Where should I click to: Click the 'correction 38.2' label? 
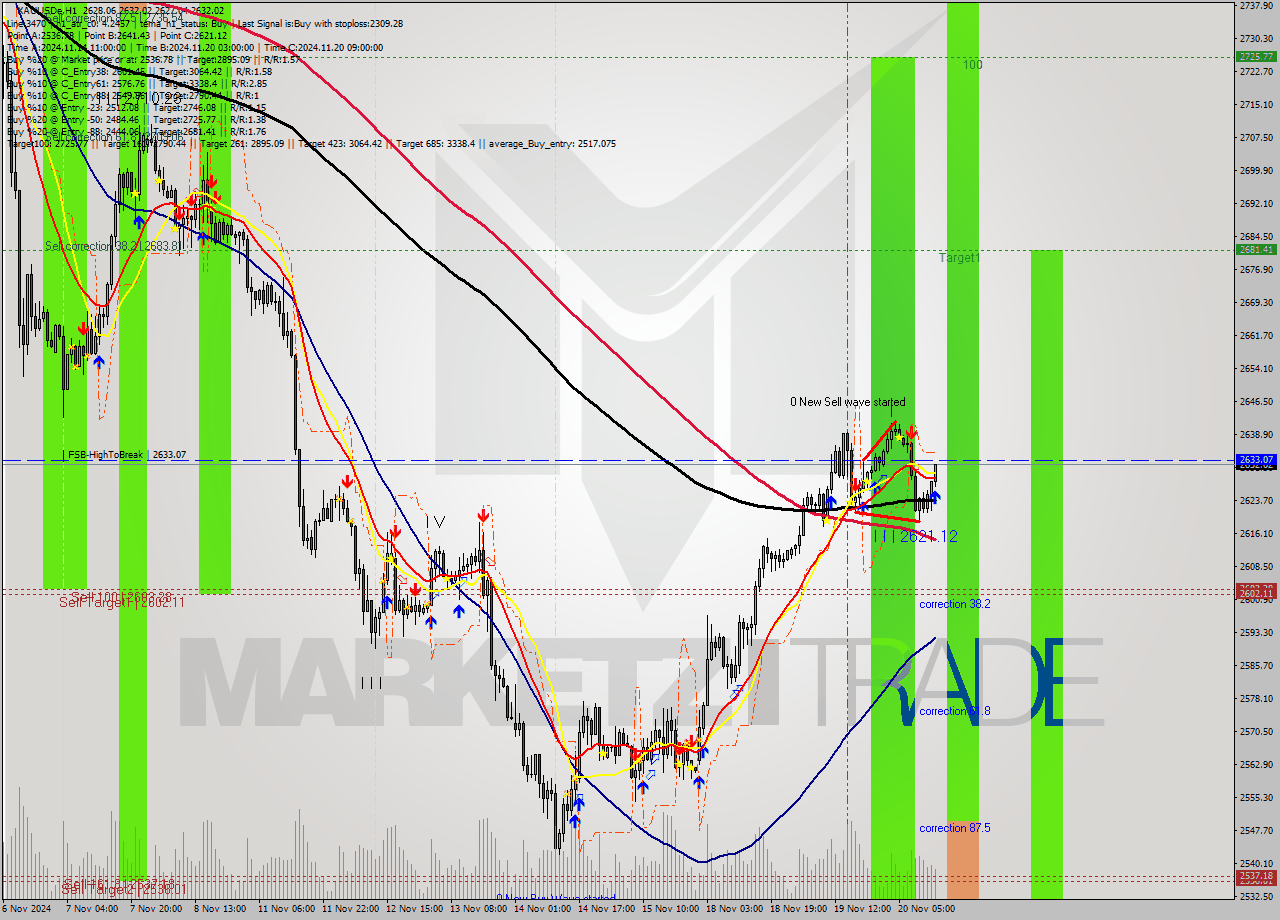click(x=955, y=604)
